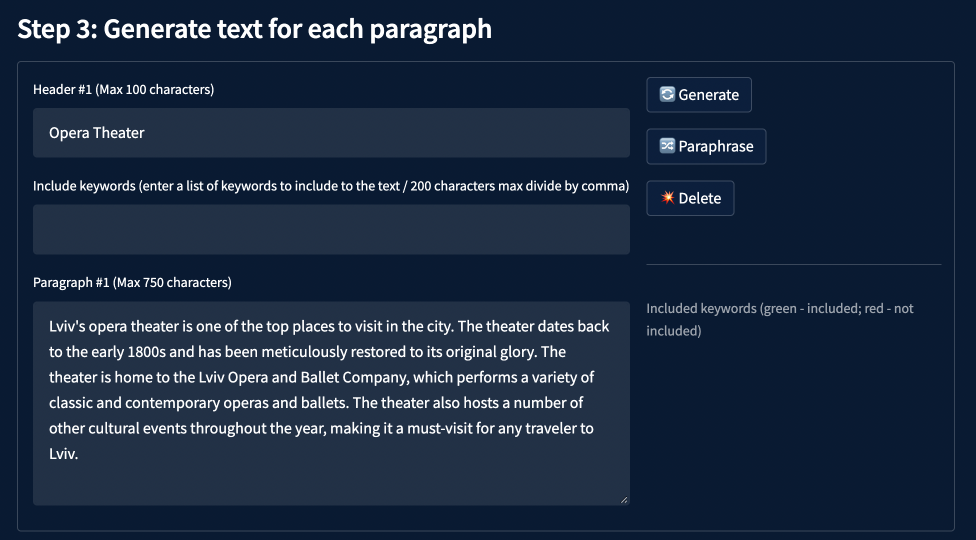Delete paragraph #1 with the Delete button
The width and height of the screenshot is (976, 540).
coord(690,198)
